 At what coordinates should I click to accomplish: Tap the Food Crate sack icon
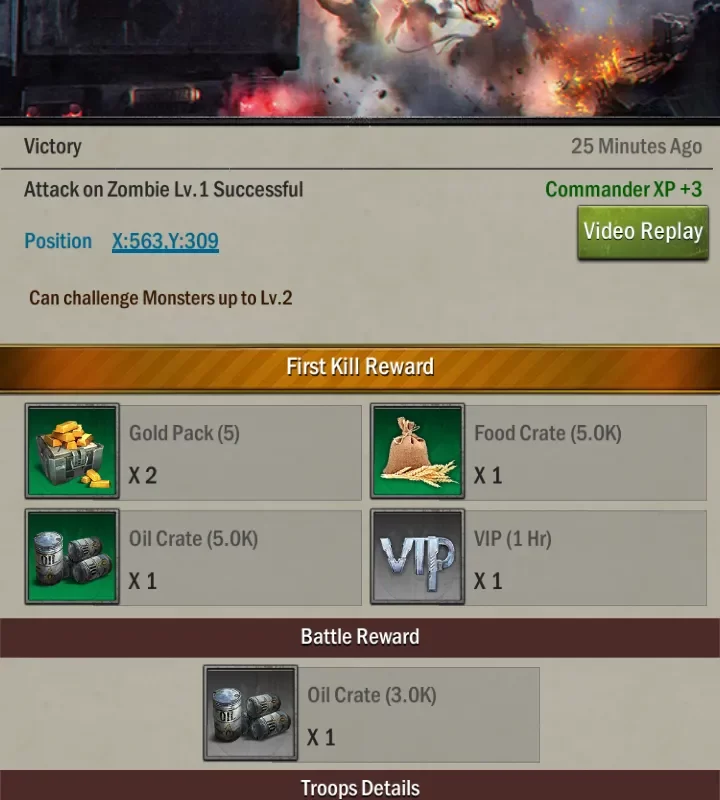tap(417, 451)
